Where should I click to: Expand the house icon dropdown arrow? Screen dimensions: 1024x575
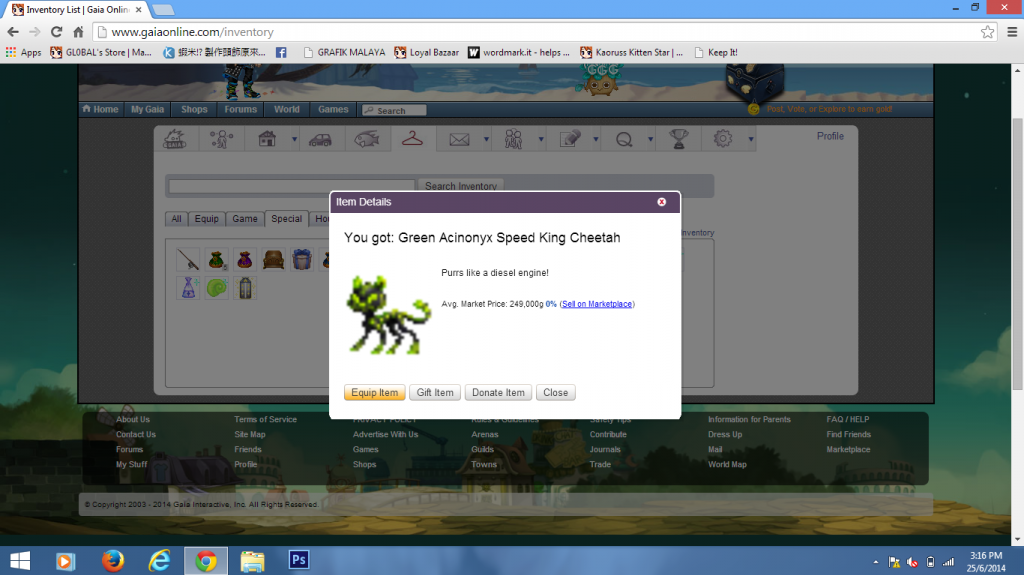pos(295,139)
